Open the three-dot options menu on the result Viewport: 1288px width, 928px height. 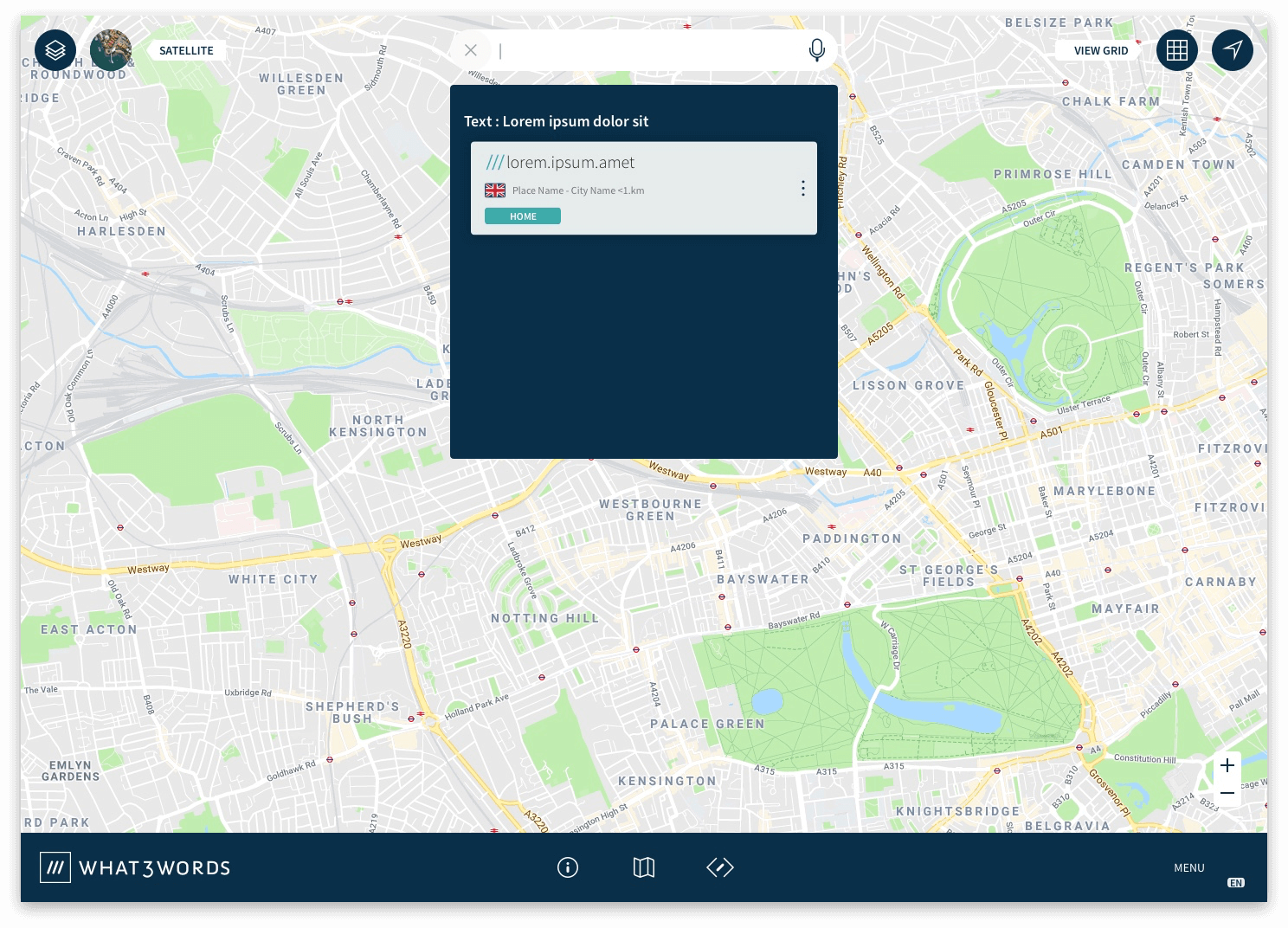point(803,188)
